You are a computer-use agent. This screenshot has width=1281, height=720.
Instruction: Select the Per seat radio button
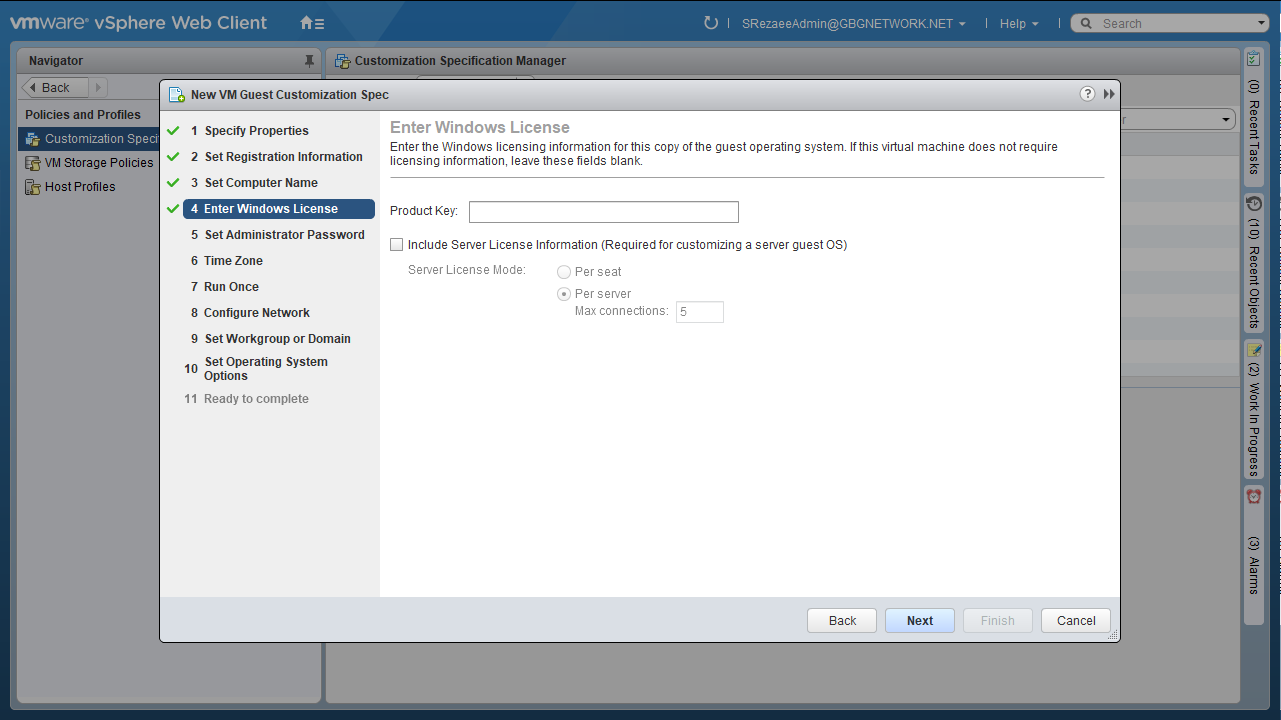pyautogui.click(x=564, y=272)
